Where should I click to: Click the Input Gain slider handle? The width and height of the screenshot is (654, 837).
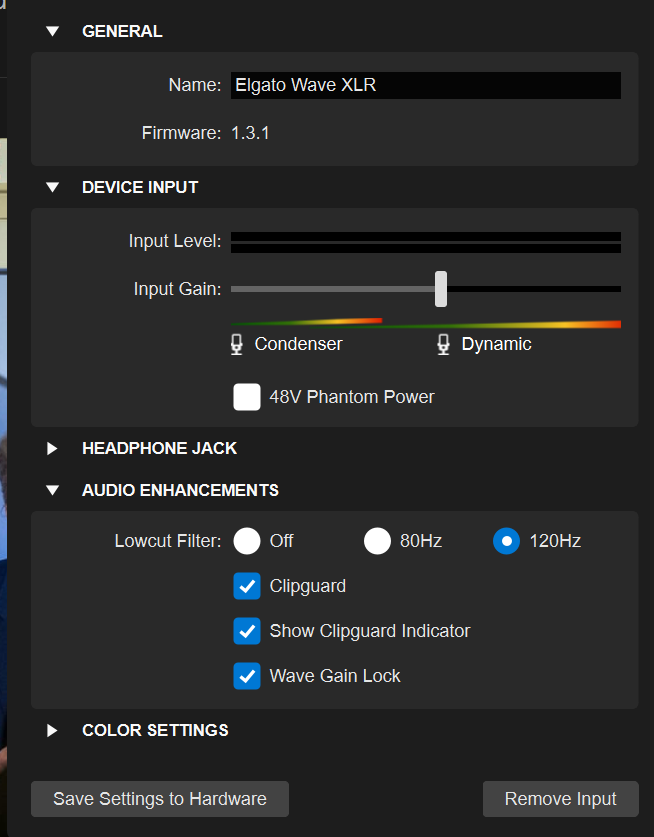(x=441, y=289)
